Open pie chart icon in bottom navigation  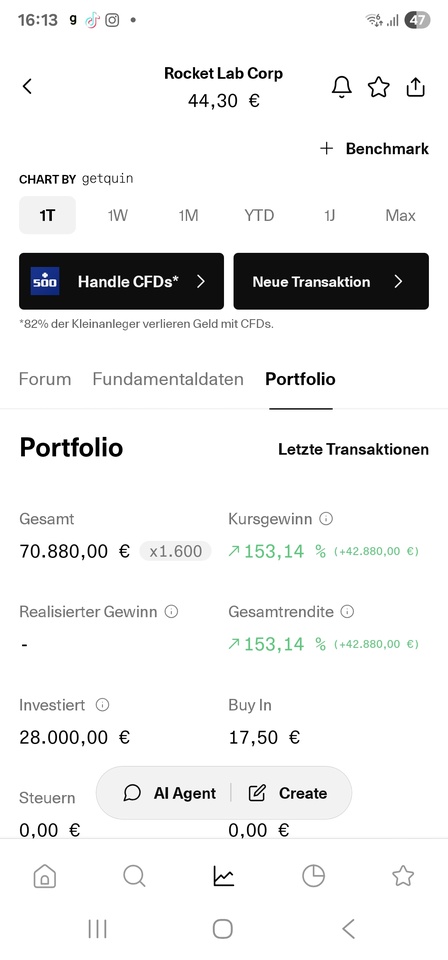click(313, 876)
